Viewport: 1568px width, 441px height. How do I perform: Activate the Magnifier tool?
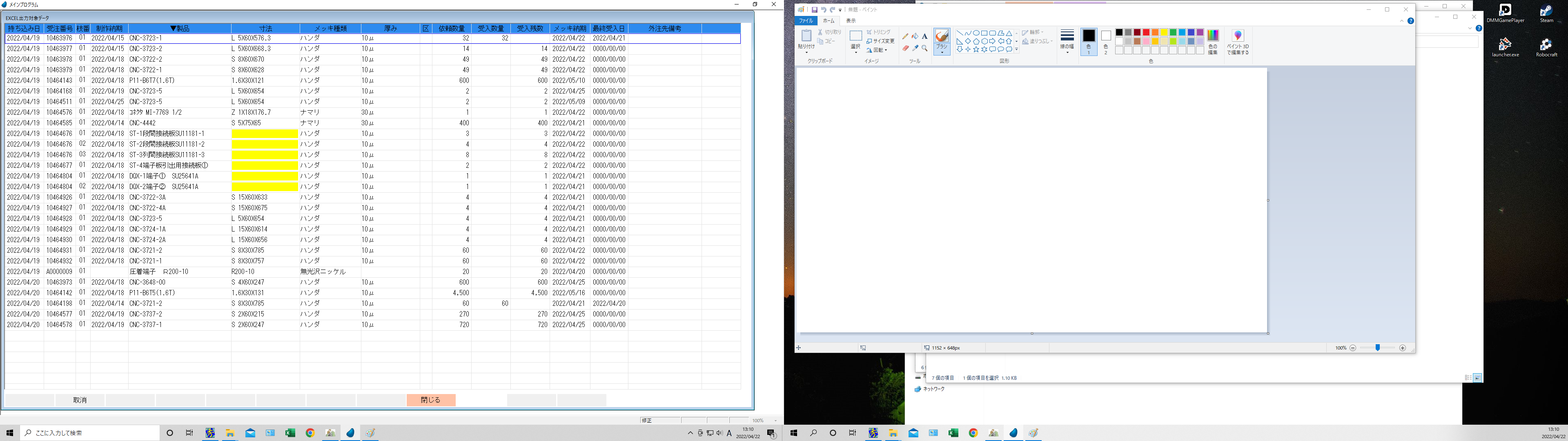click(924, 48)
